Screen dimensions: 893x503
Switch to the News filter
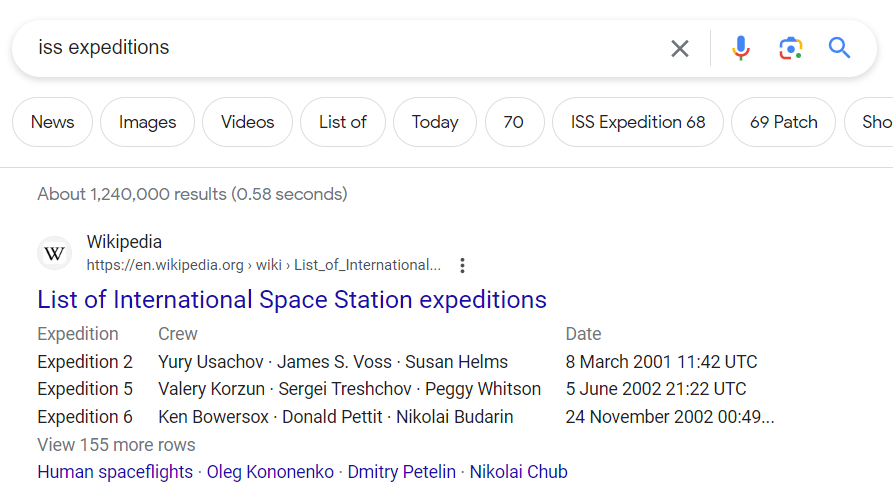click(x=52, y=122)
